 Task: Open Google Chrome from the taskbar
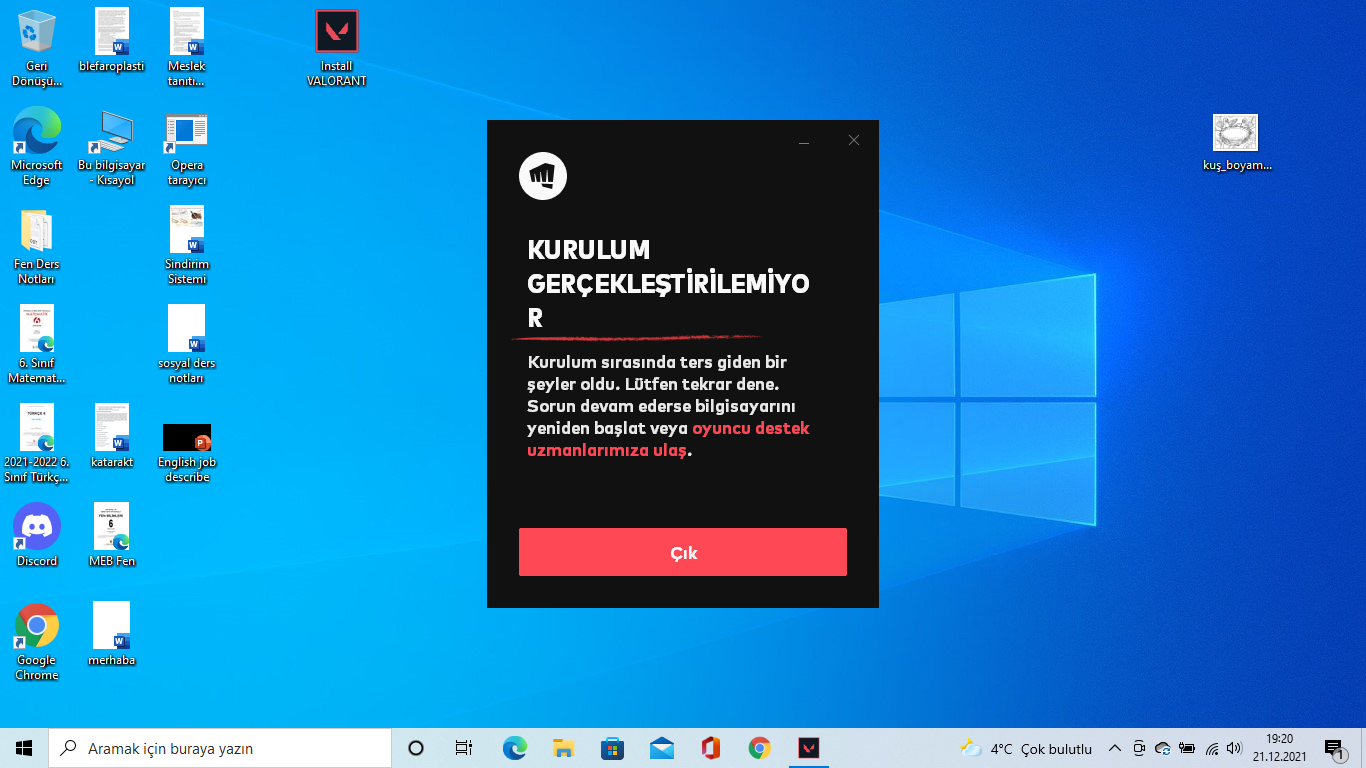pos(759,748)
